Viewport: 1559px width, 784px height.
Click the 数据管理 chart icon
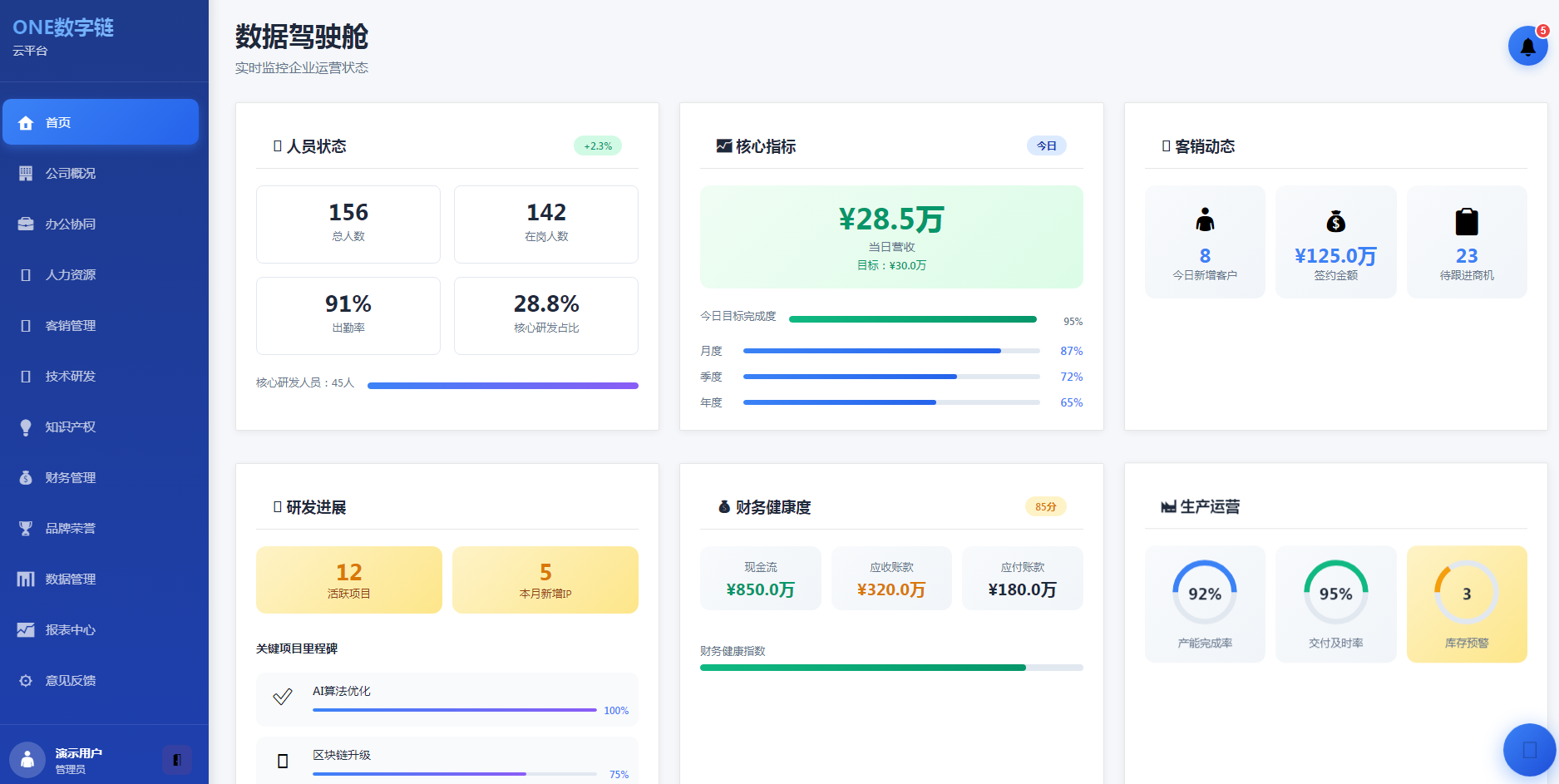coord(26,579)
